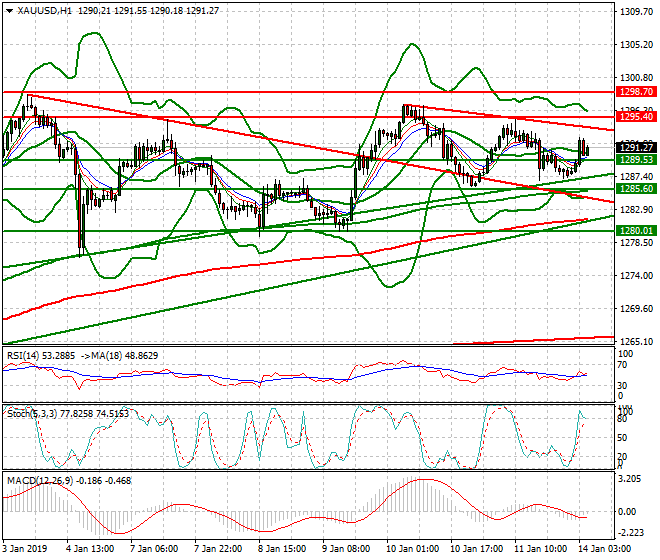
Task: Select the 11 Jan 10:00 time label
Action: (x=541, y=549)
